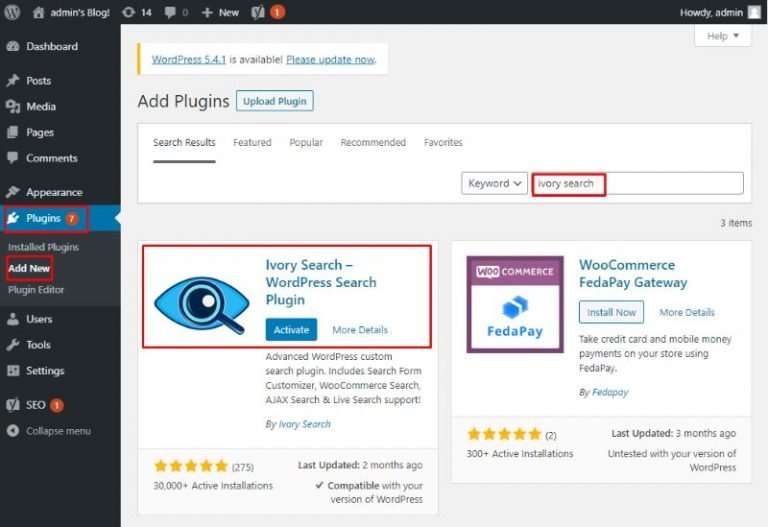Open Plugin Editor submenu item
Image resolution: width=768 pixels, height=527 pixels.
(x=36, y=289)
